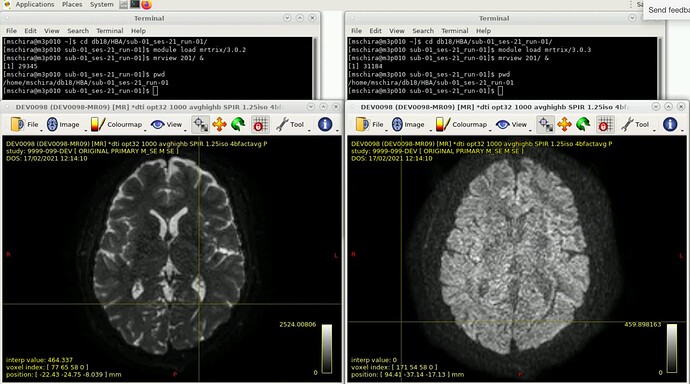Click info icon in right mrview toolbar
690x384 pixels.
[670, 124]
